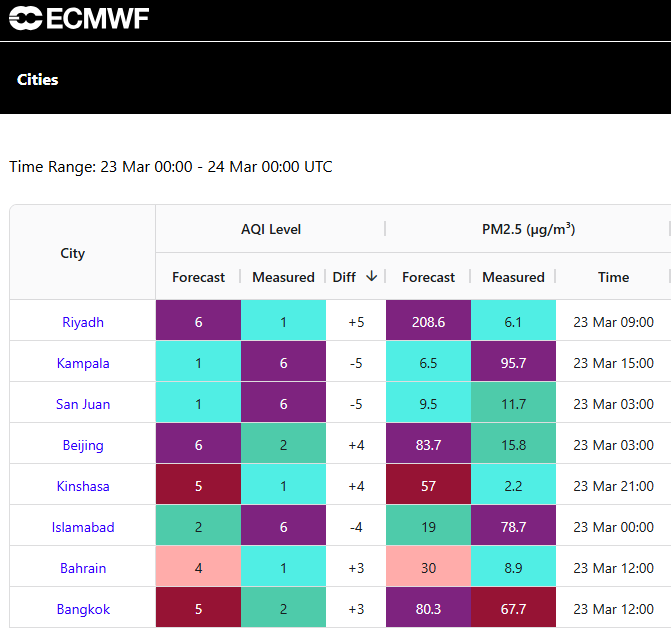Sort table by Time column header
671x628 pixels.
pyautogui.click(x=613, y=277)
